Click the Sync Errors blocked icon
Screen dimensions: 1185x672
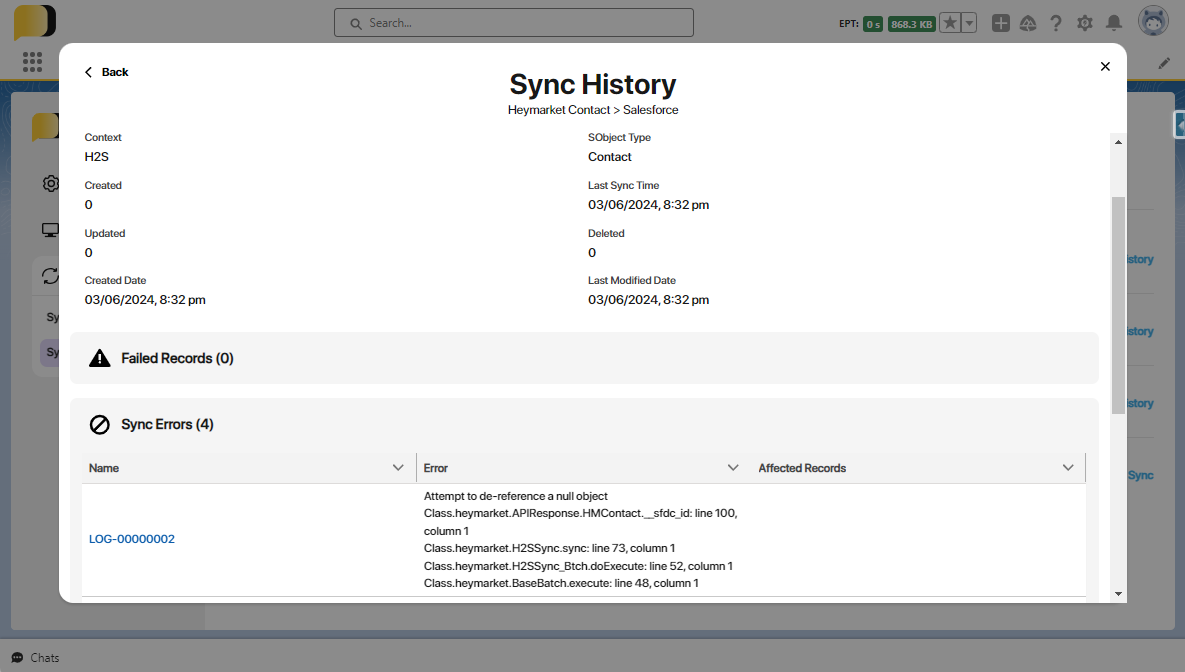pos(100,425)
